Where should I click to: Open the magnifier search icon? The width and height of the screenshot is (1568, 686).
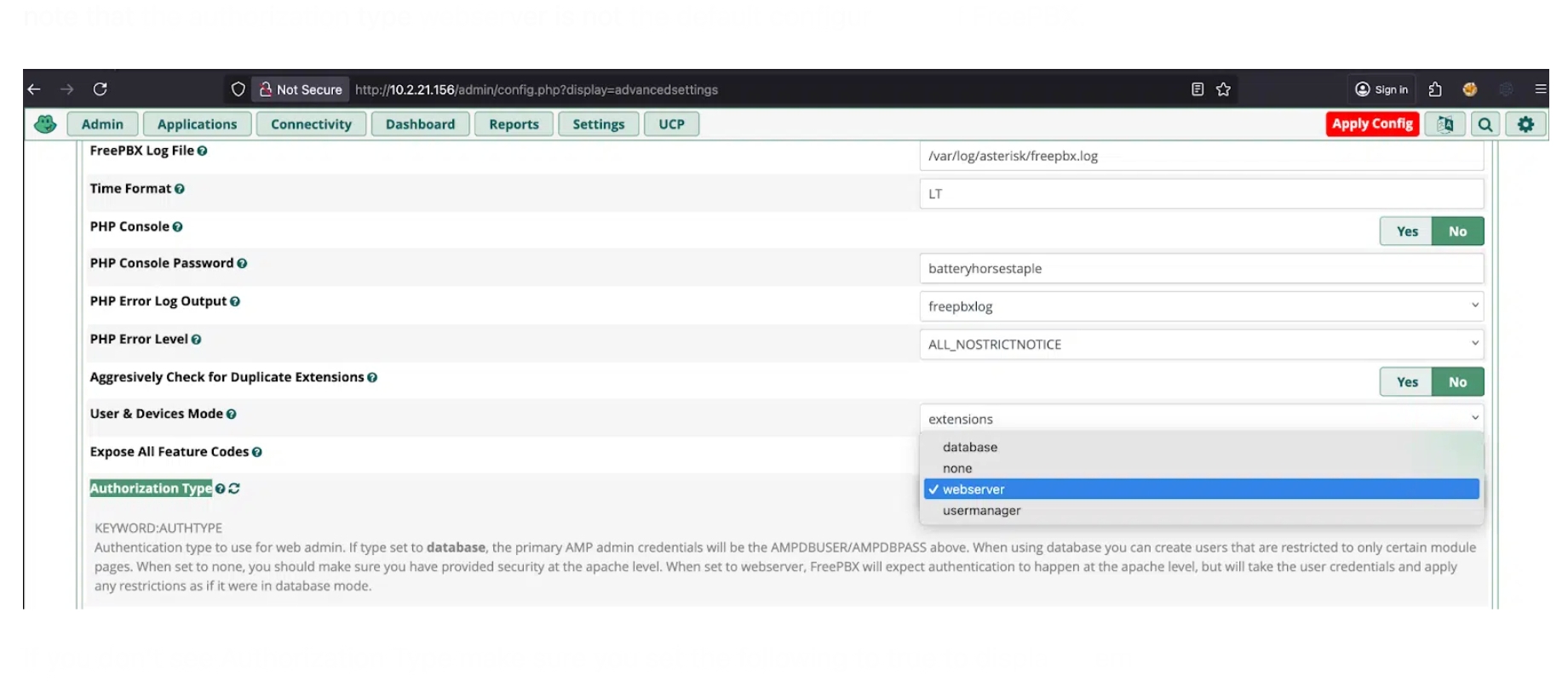[x=1485, y=124]
